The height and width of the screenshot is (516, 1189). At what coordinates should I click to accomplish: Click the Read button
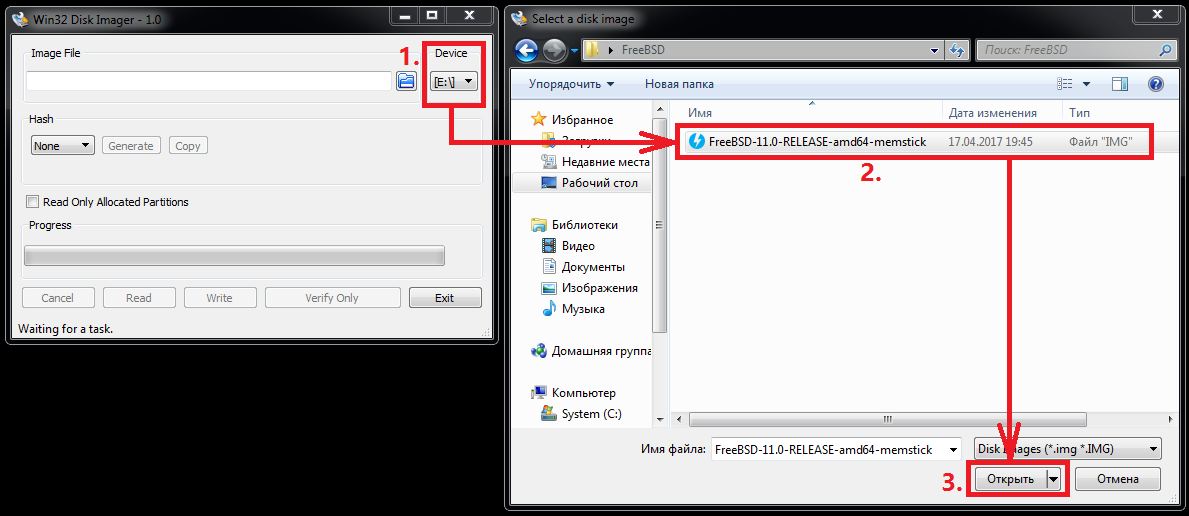[x=139, y=297]
